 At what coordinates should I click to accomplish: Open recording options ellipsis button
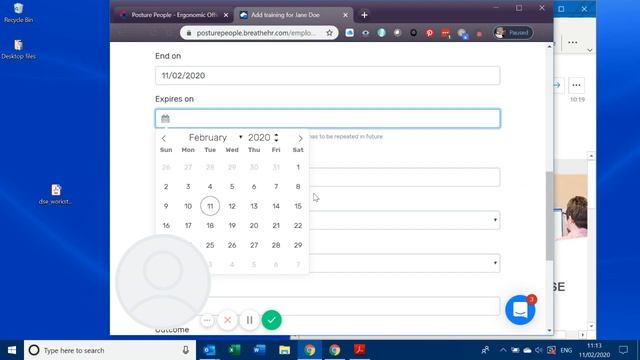(x=207, y=320)
